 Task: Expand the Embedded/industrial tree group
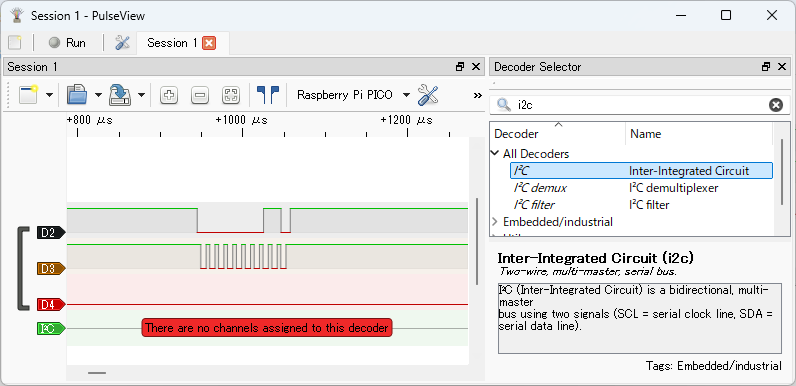[x=495, y=222]
